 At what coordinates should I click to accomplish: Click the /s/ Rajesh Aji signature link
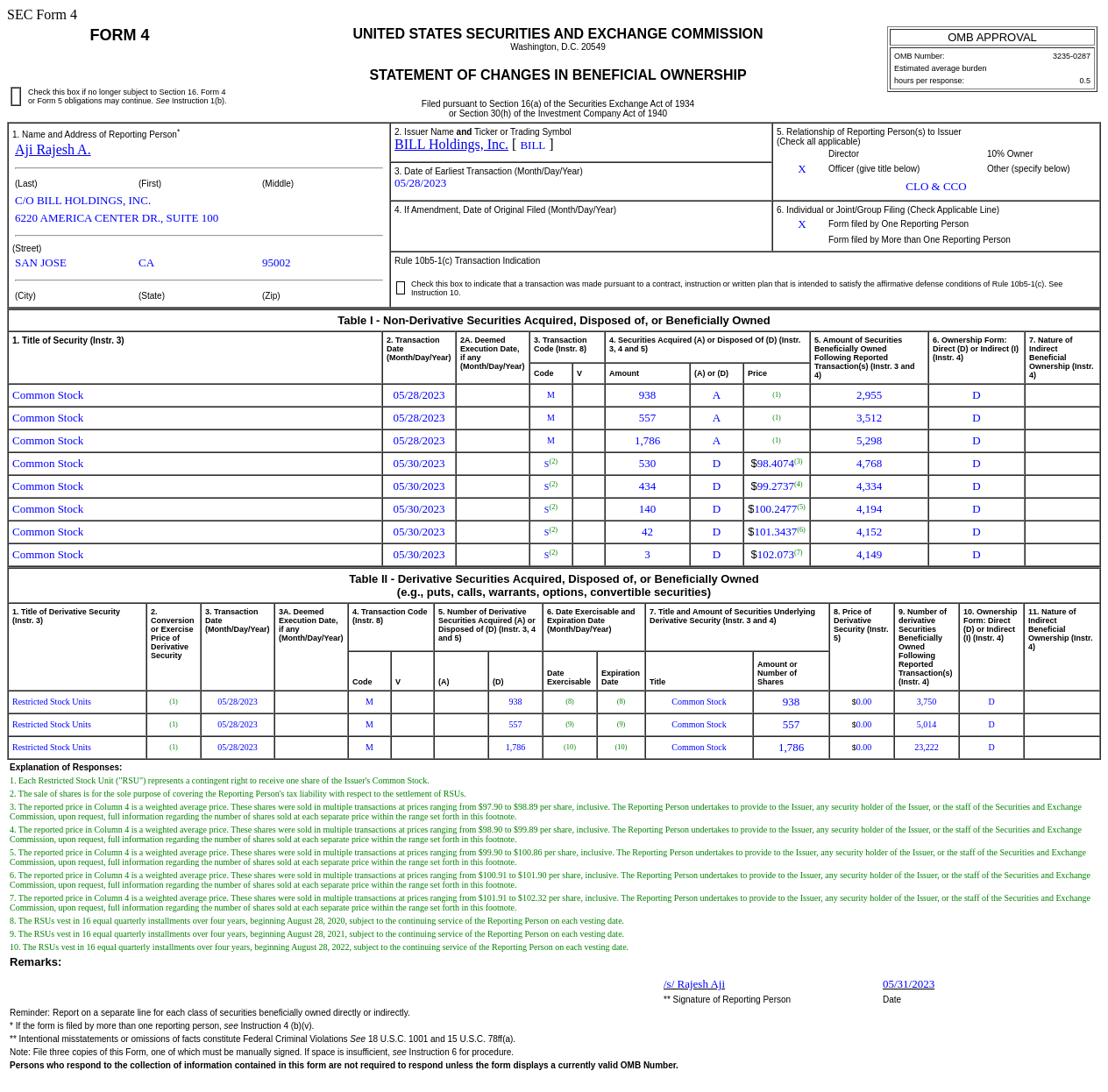[693, 983]
